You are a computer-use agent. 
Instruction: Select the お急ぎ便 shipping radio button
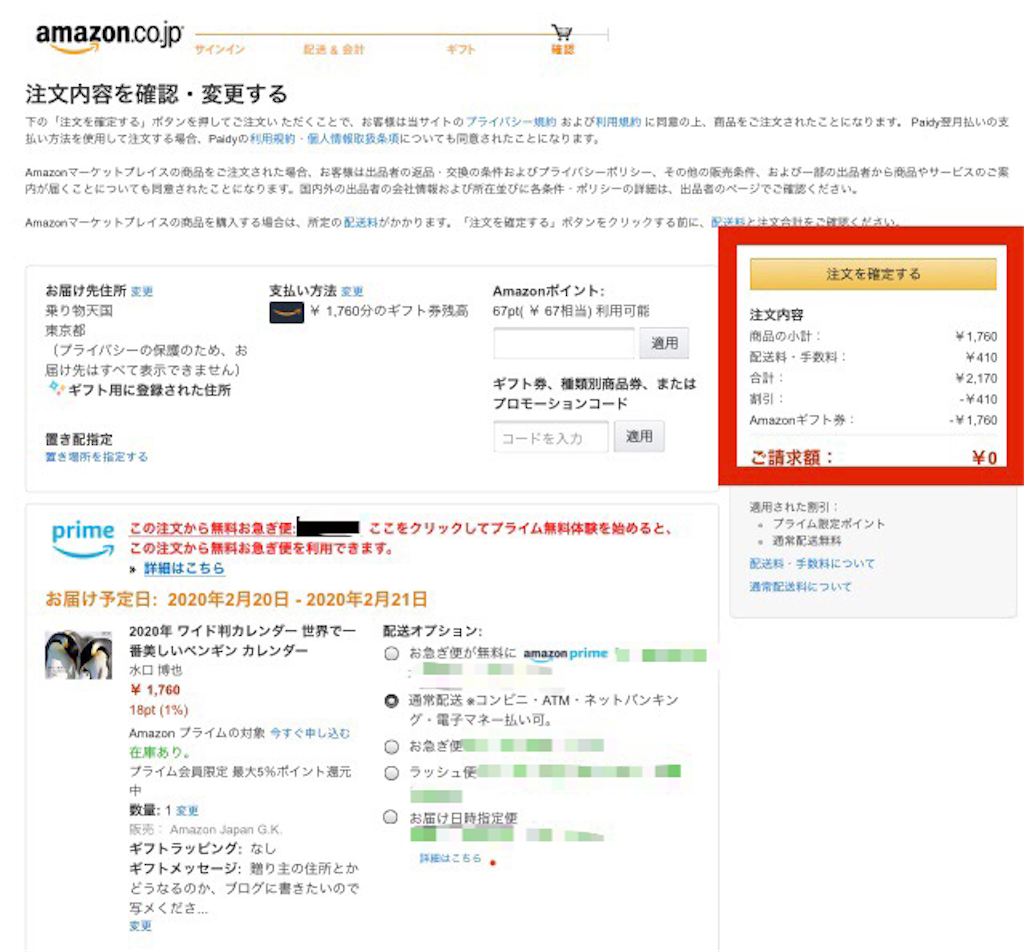point(391,746)
